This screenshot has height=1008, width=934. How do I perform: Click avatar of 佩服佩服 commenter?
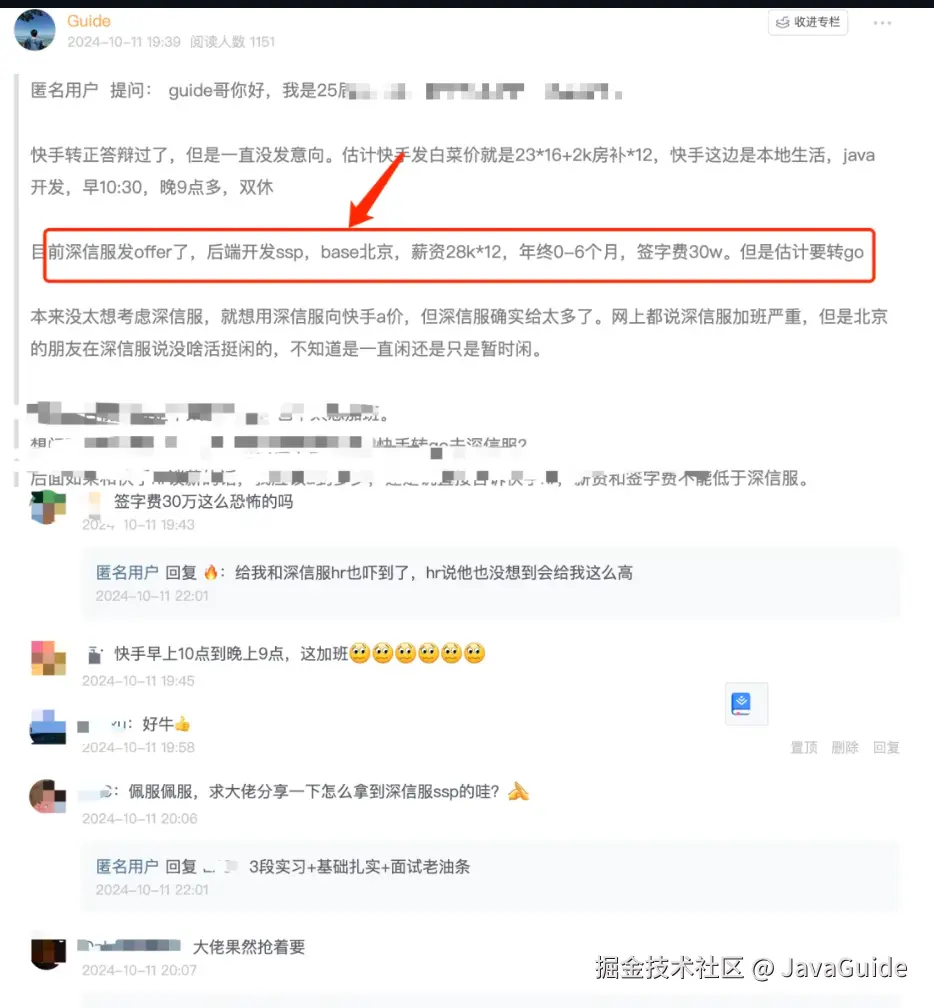(48, 796)
